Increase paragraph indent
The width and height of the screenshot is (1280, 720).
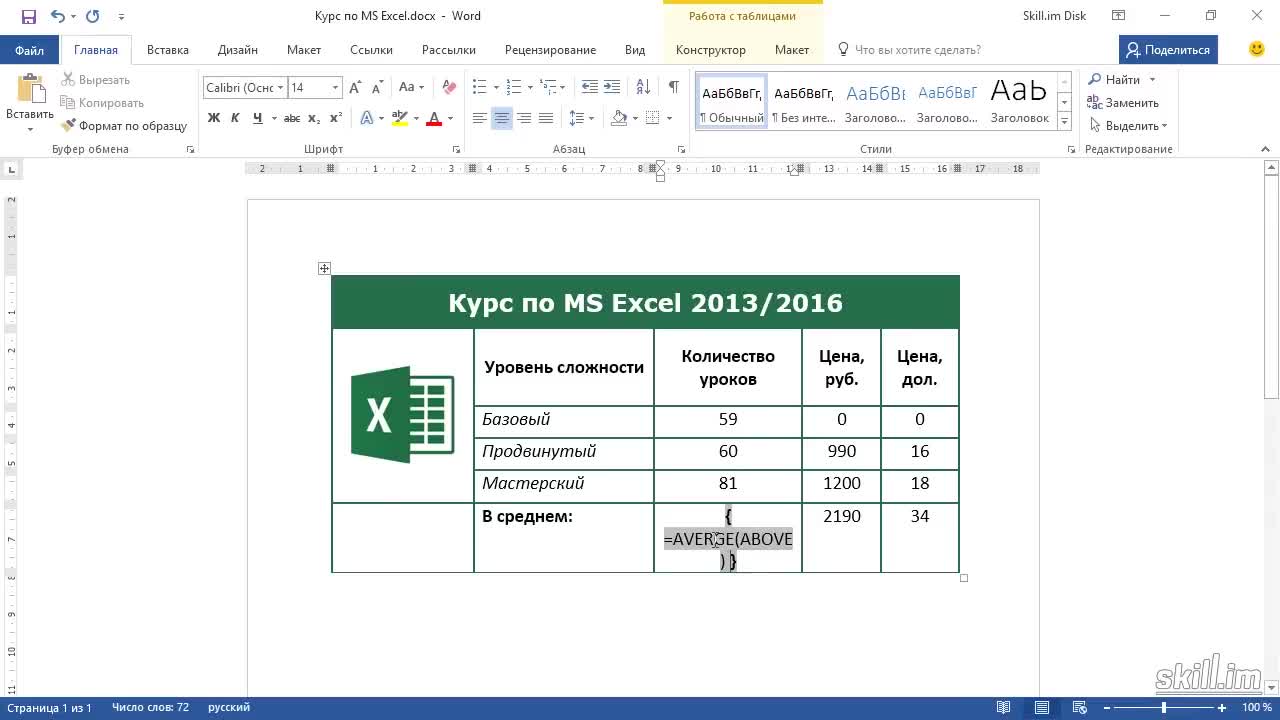(612, 88)
